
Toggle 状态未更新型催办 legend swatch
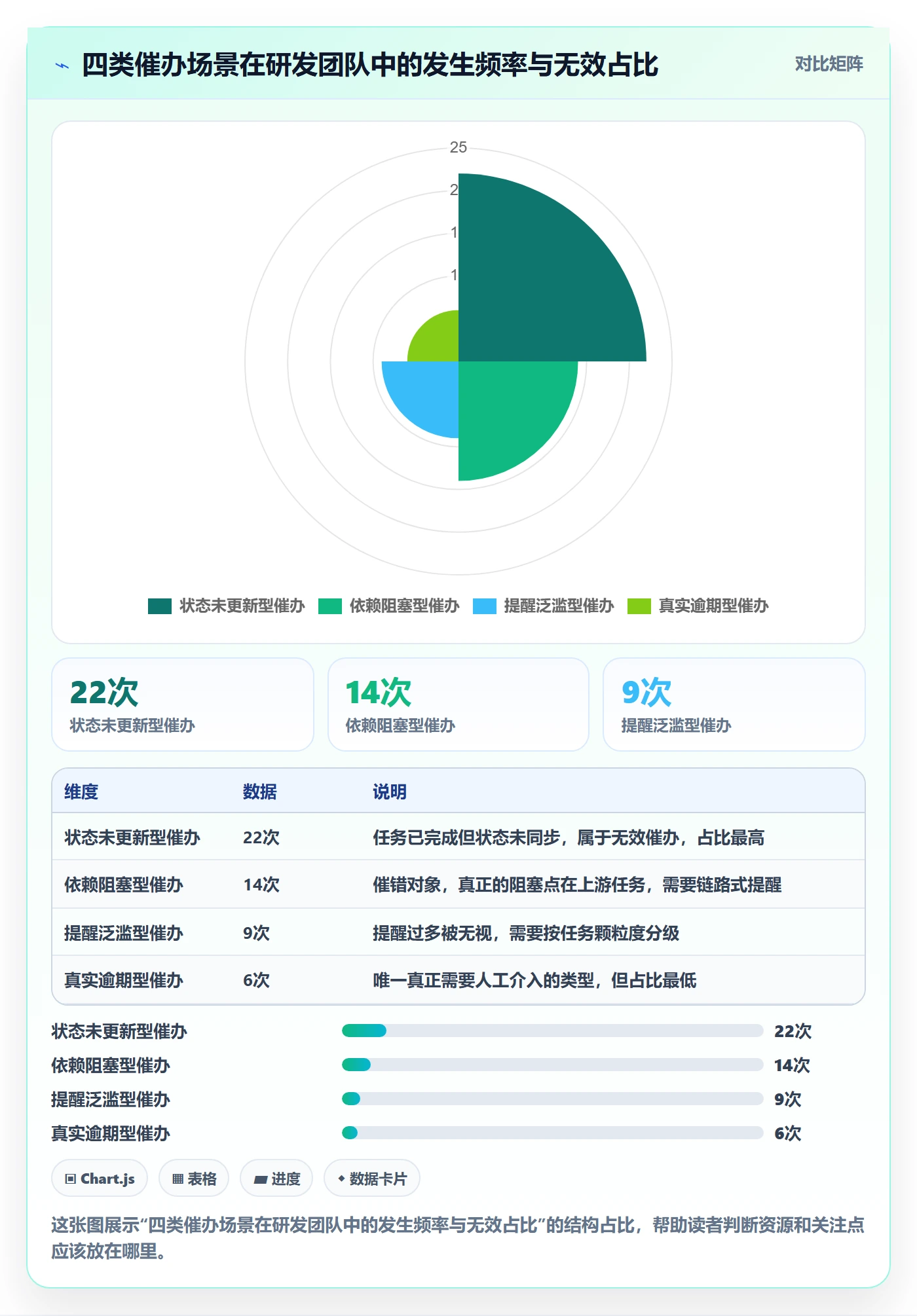click(x=159, y=606)
